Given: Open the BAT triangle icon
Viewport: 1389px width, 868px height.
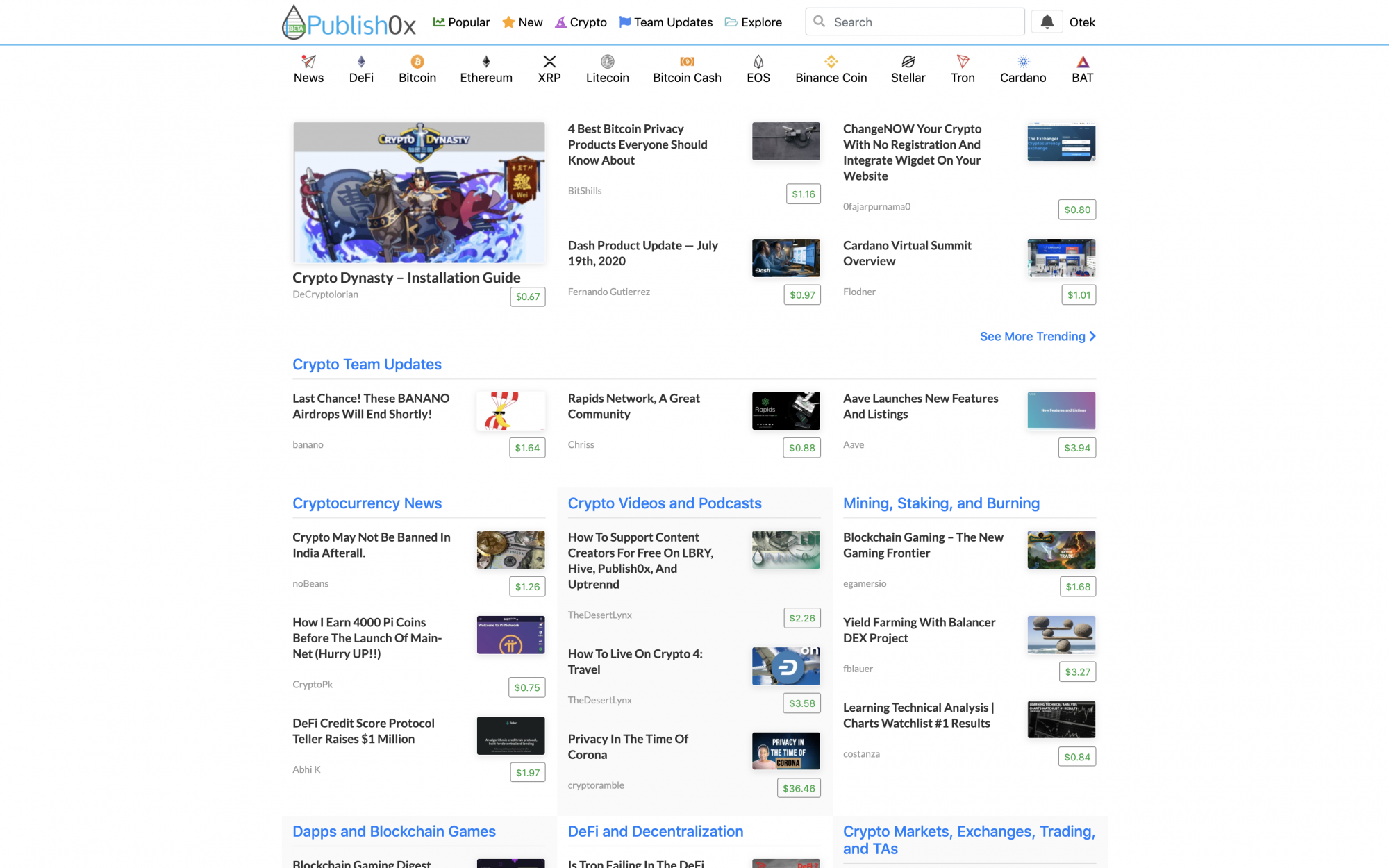Looking at the screenshot, I should point(1083,62).
